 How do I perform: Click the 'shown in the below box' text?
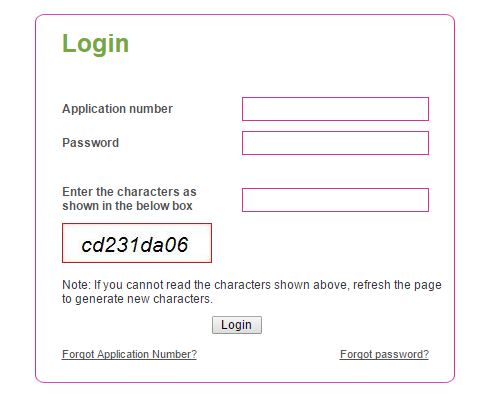pyautogui.click(x=127, y=206)
